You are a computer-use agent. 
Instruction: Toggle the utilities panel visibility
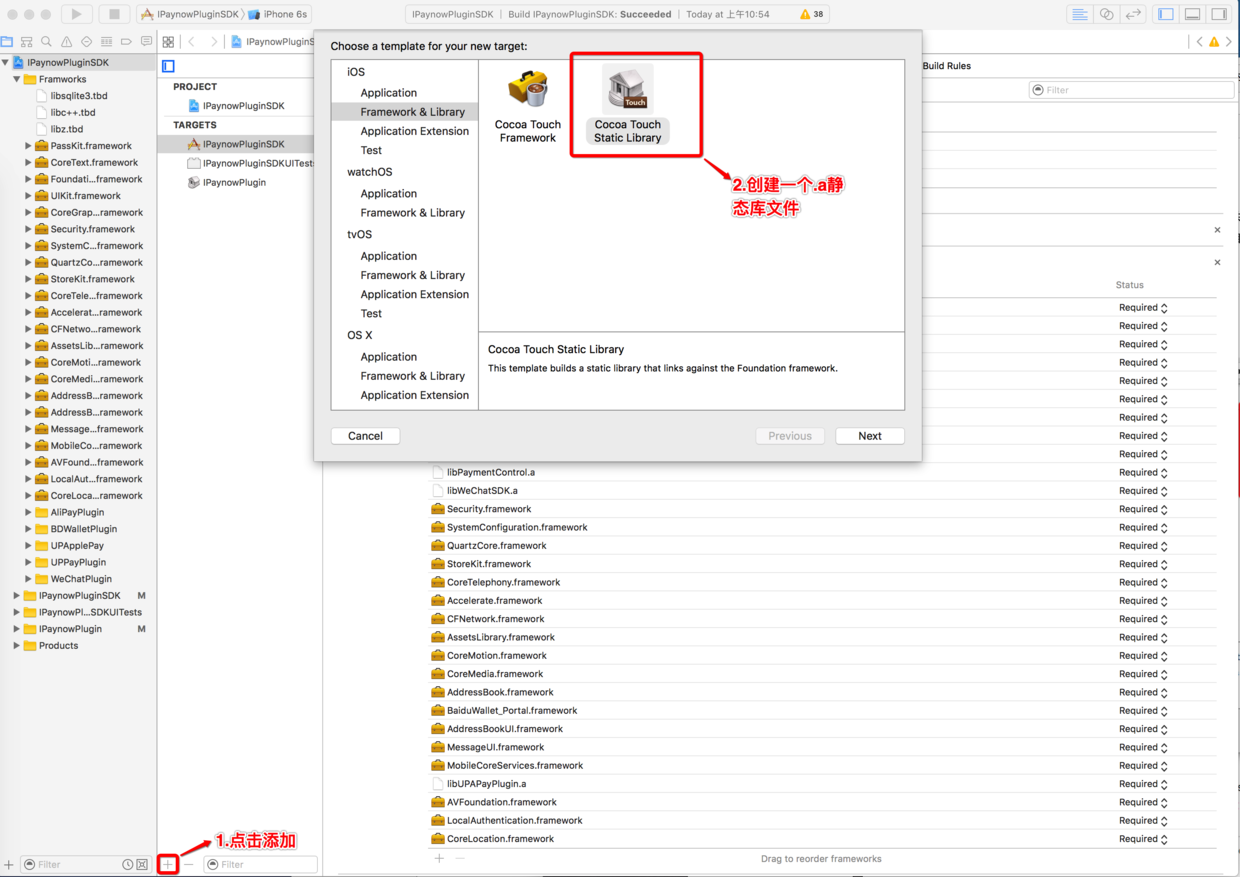(x=1219, y=14)
